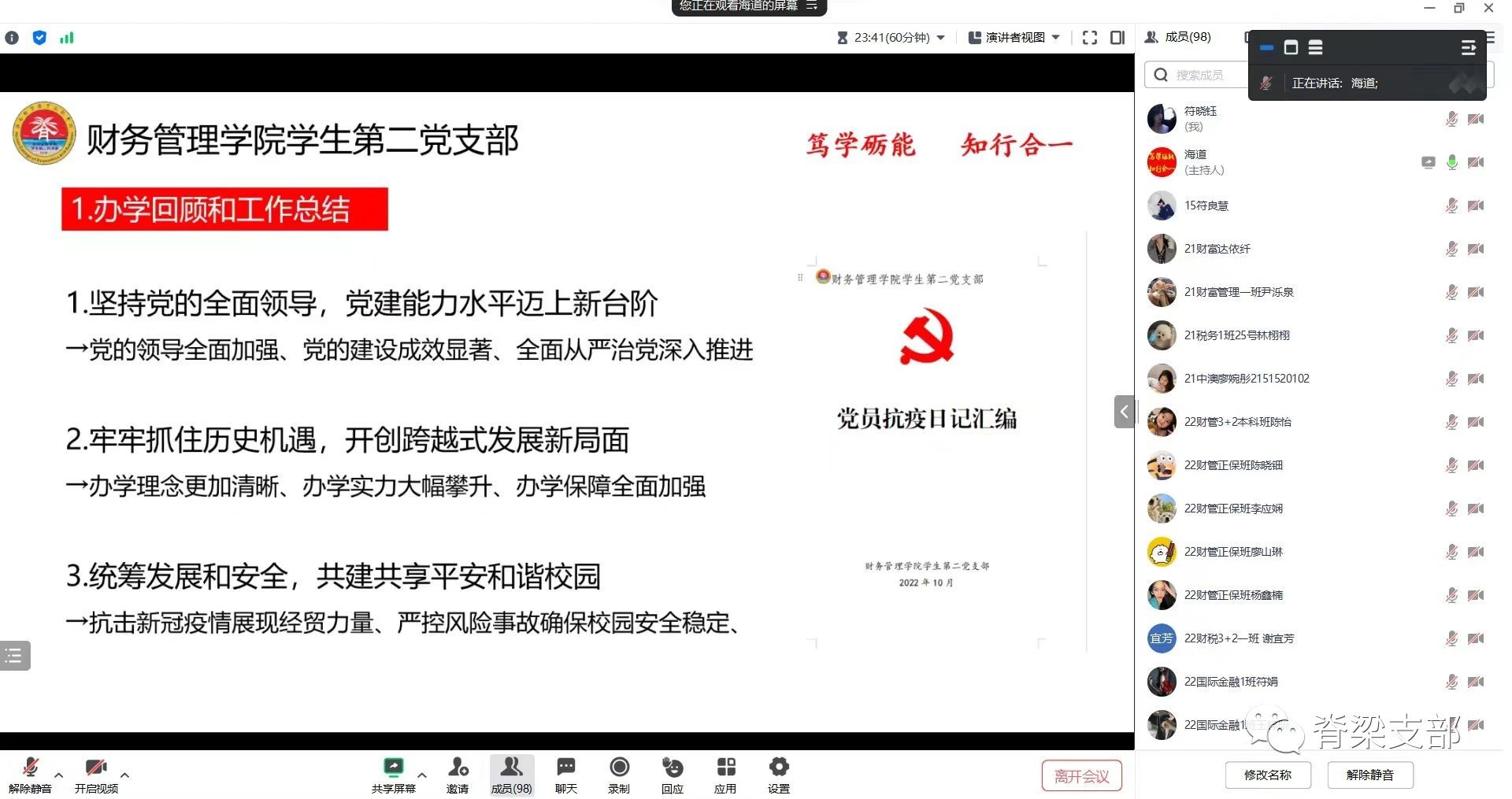Click the leave meeting button

click(x=1081, y=776)
